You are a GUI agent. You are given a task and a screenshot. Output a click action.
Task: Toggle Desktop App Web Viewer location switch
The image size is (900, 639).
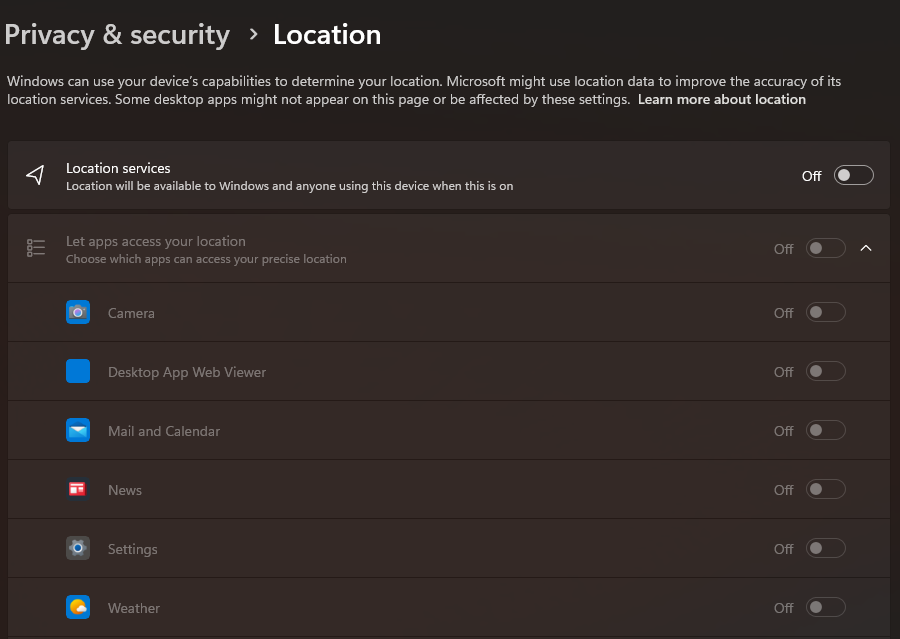coord(825,371)
